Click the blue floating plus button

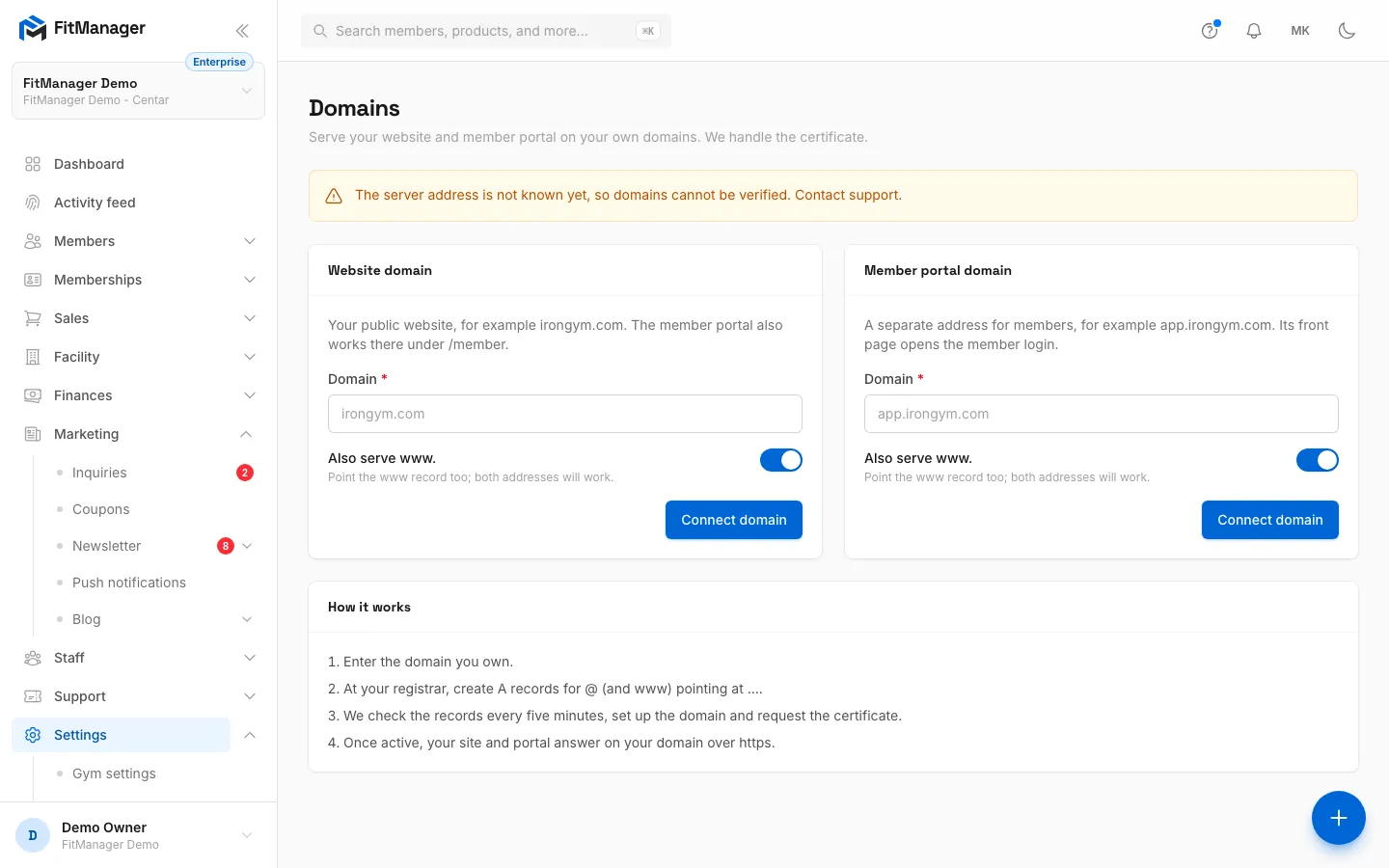coord(1339,818)
